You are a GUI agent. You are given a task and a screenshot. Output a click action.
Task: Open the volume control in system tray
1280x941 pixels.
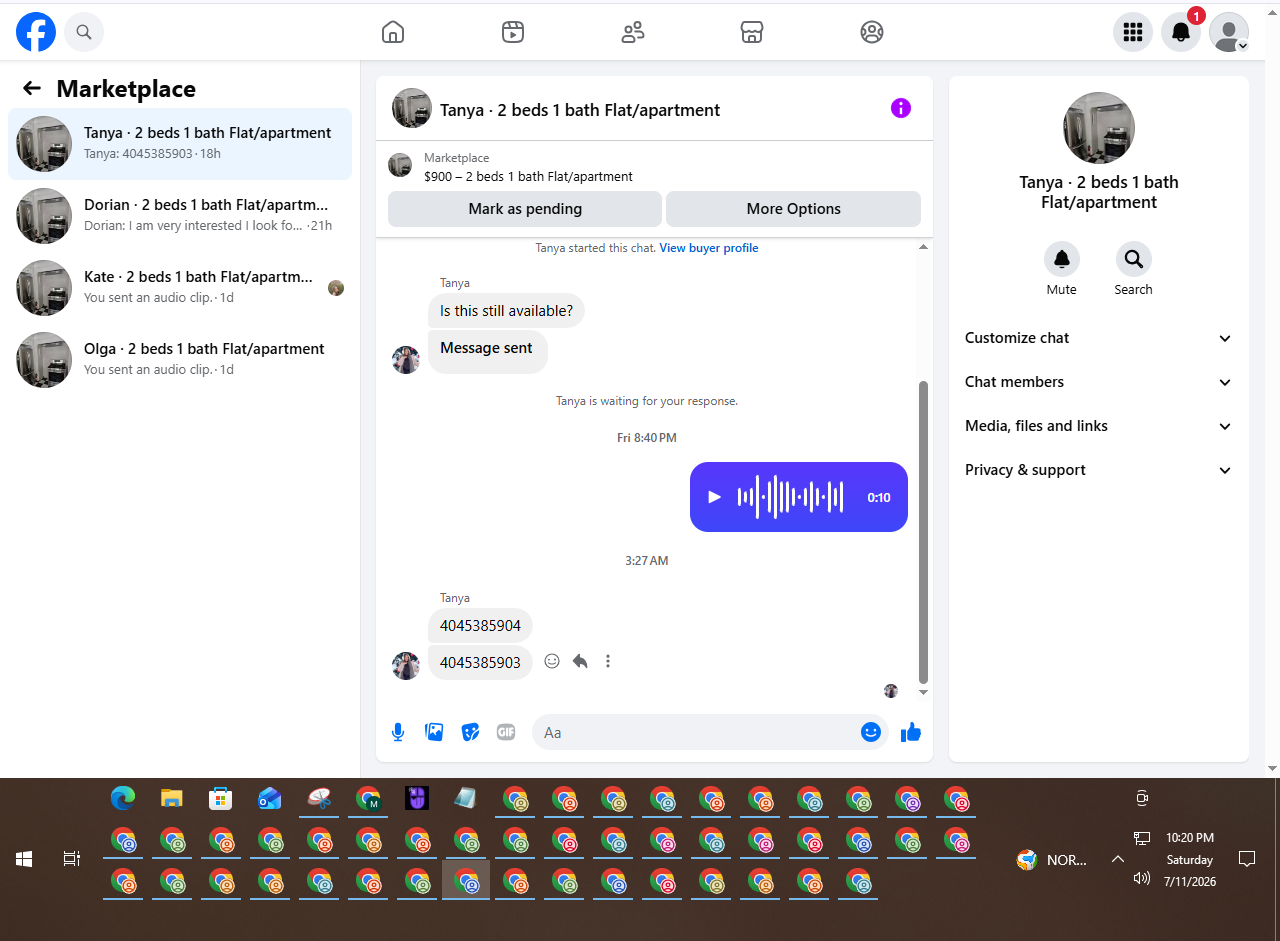coord(1141,879)
